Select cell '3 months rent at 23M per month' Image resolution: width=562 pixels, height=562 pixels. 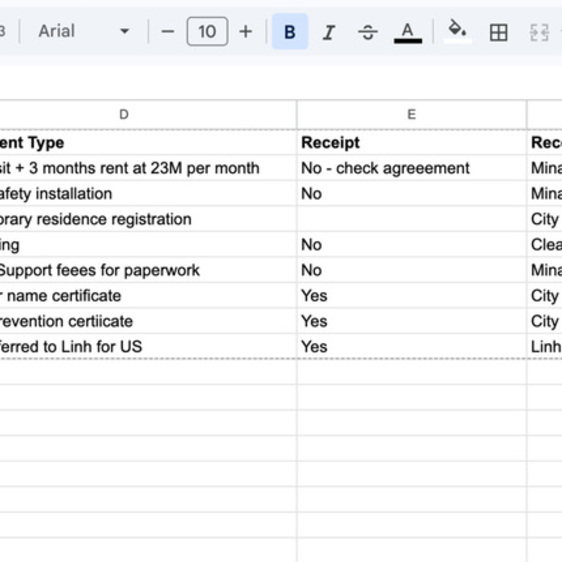coord(148,168)
